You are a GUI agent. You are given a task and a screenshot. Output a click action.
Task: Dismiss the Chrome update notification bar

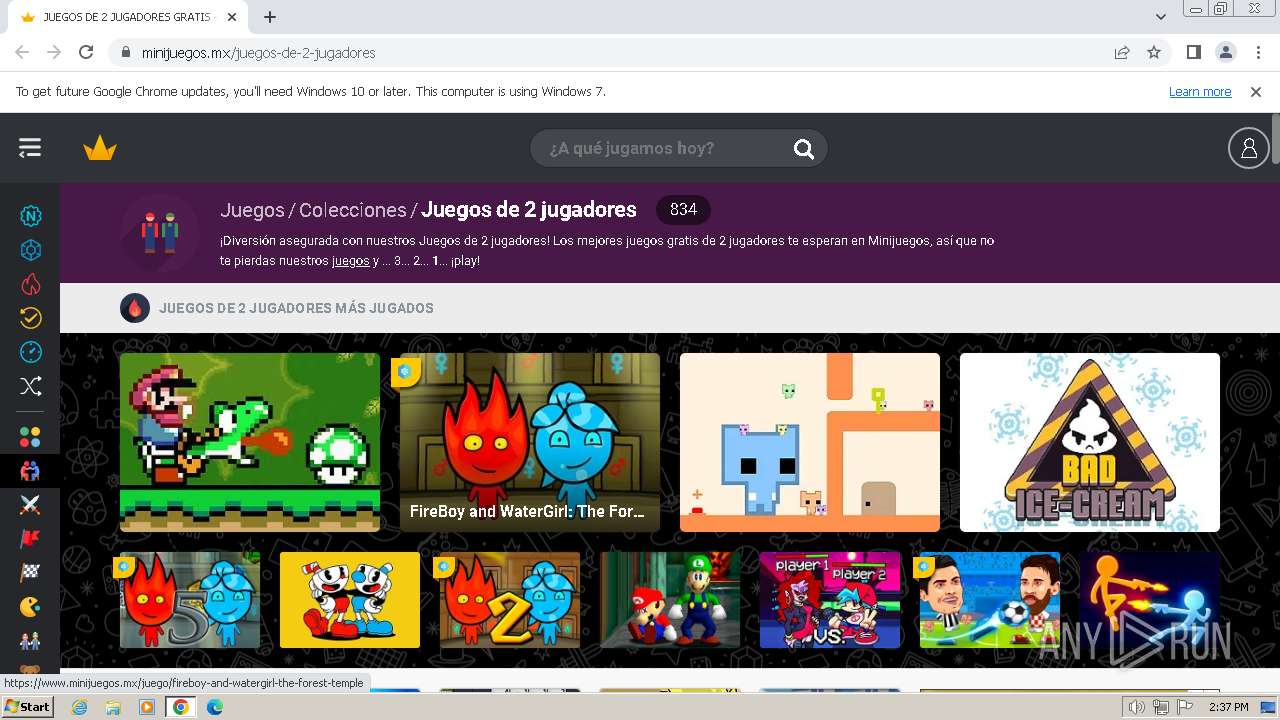[1256, 92]
